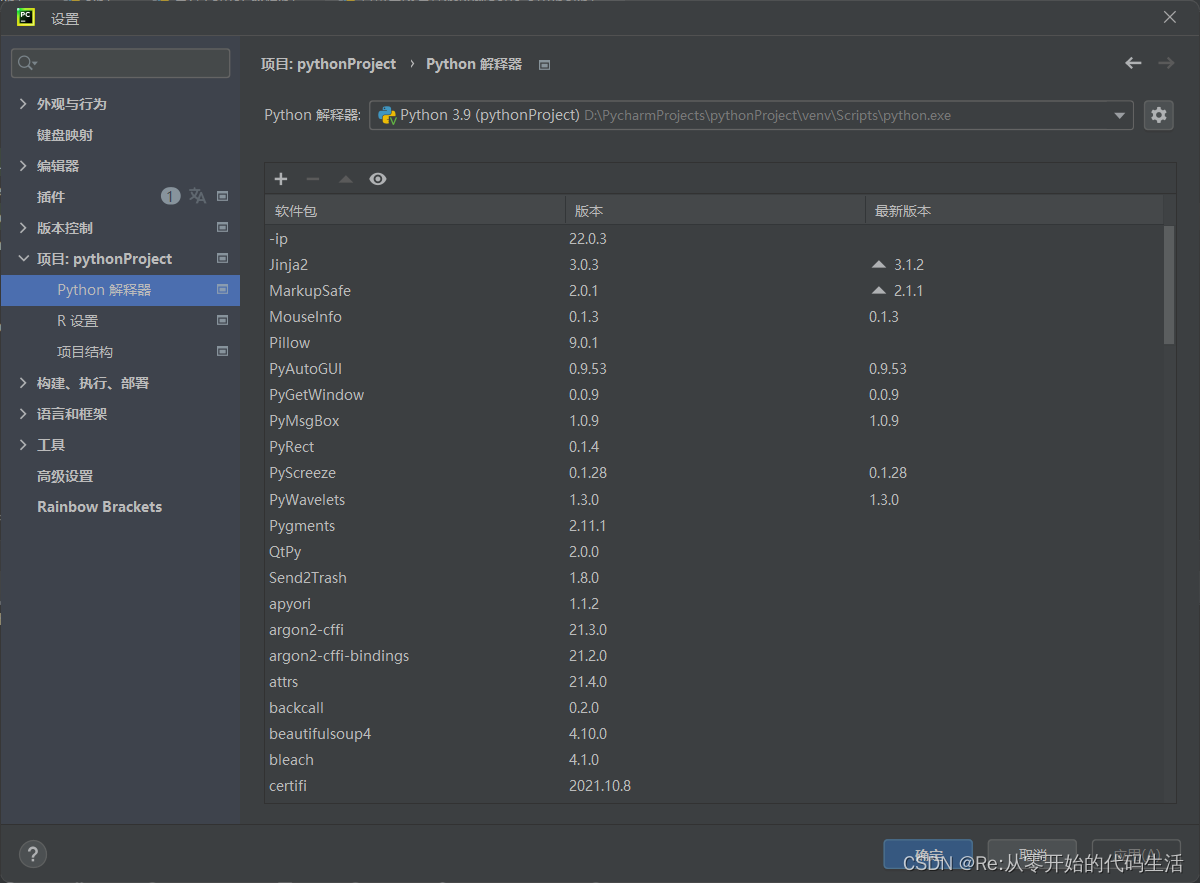
Task: Click the uninstall package minus icon
Action: (x=313, y=179)
